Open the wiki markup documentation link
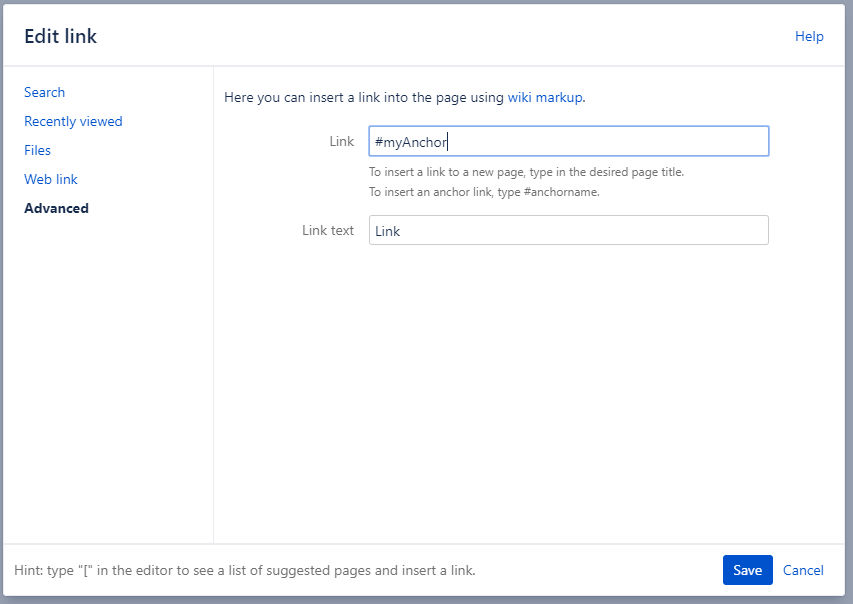The width and height of the screenshot is (853, 604). click(x=544, y=97)
